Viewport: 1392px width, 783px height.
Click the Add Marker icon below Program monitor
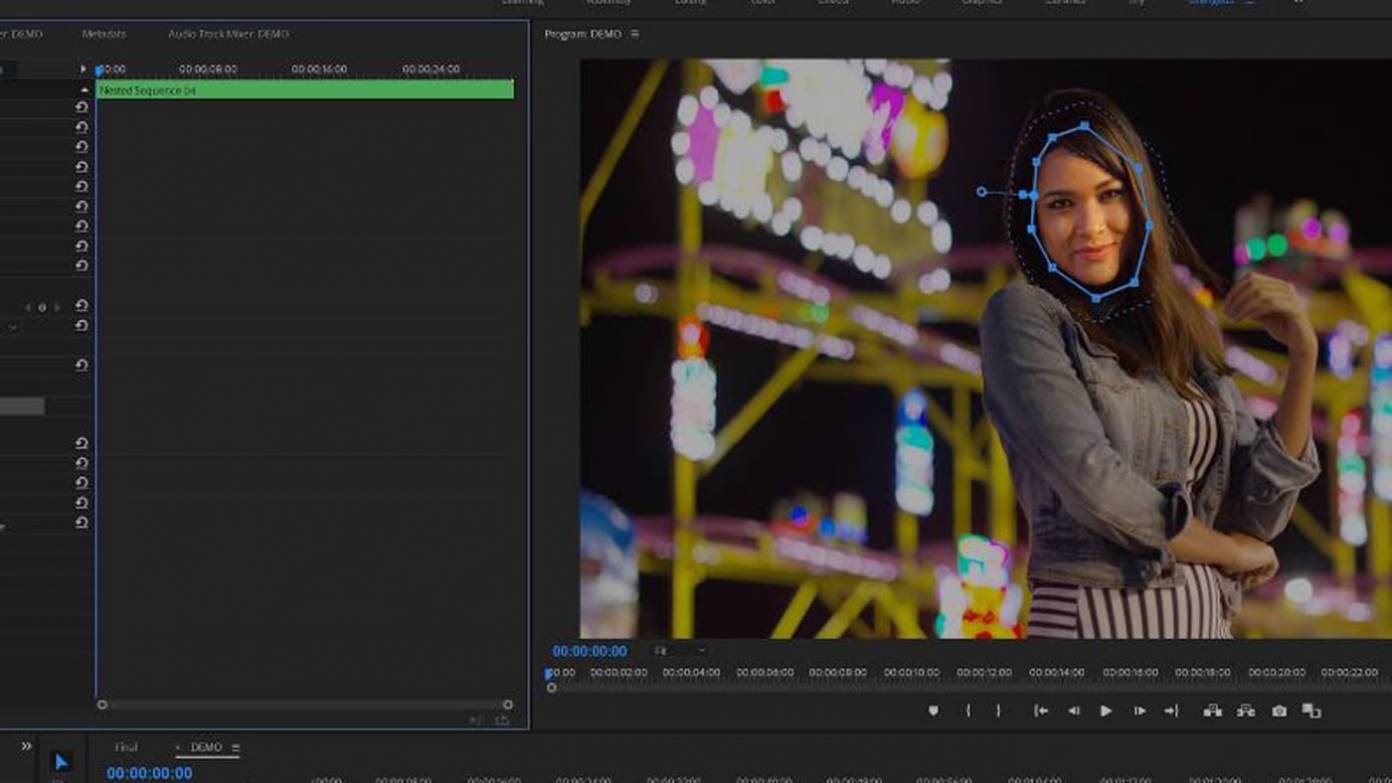[935, 711]
